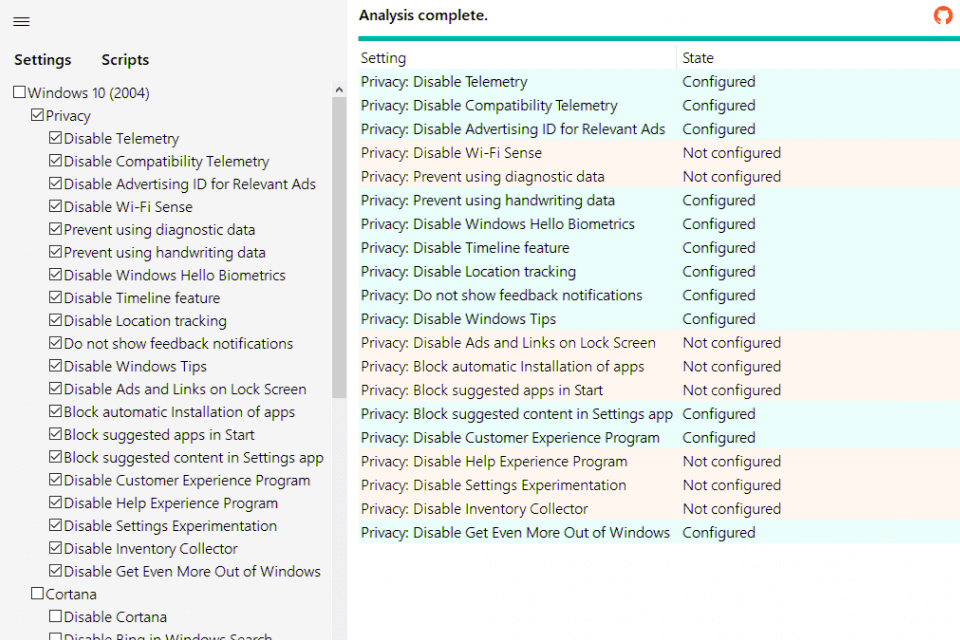Uncheck Prevent using handwriting data checkbox

click(x=56, y=252)
